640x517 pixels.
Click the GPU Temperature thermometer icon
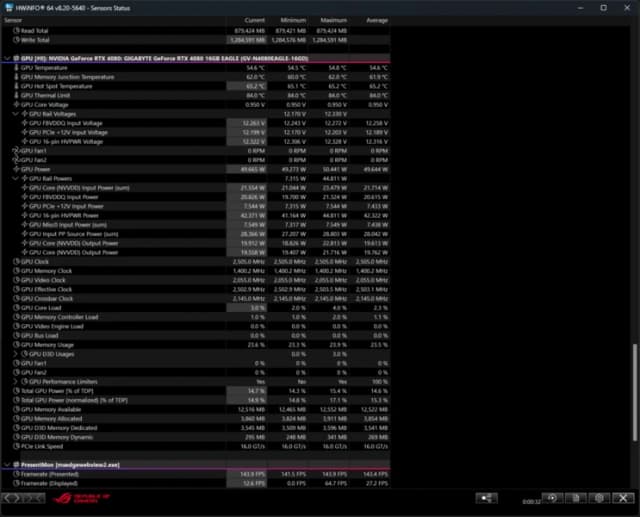point(16,68)
